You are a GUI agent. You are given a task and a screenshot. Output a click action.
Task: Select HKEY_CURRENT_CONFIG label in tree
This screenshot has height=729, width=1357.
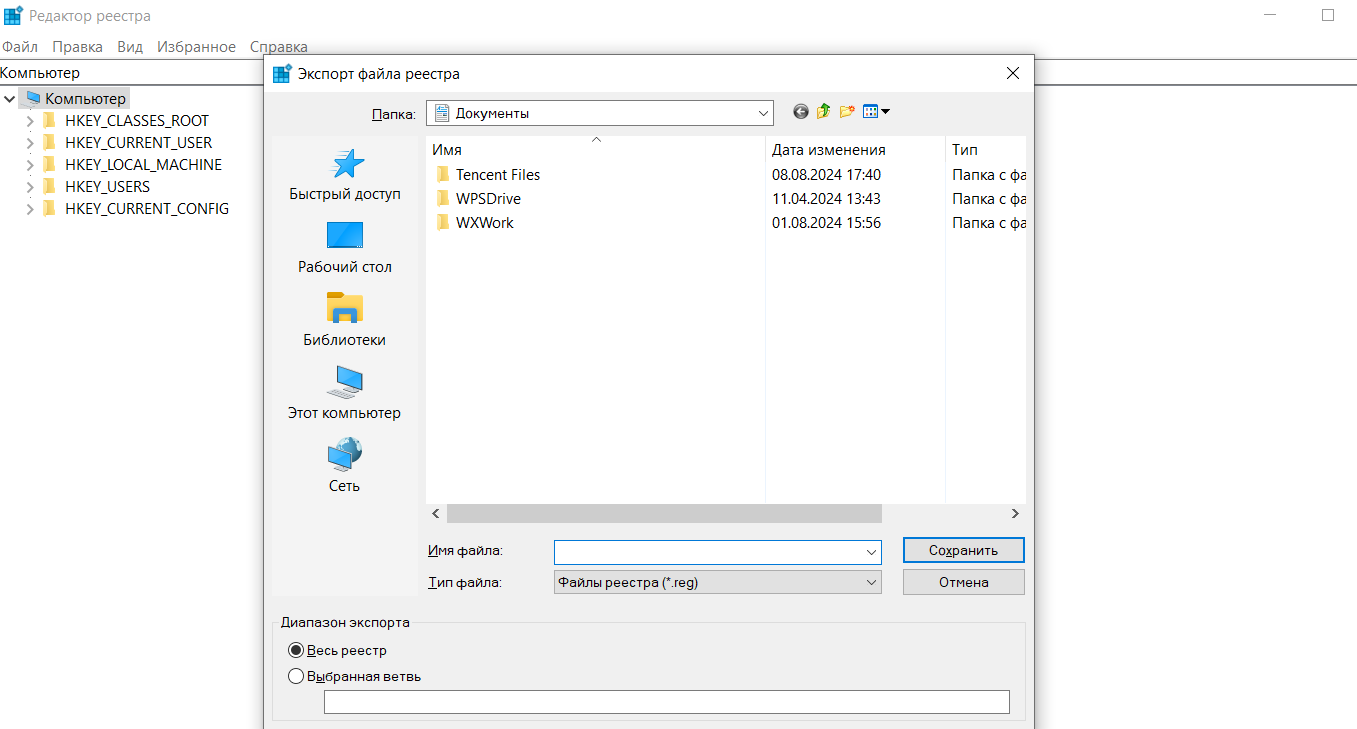click(x=147, y=208)
